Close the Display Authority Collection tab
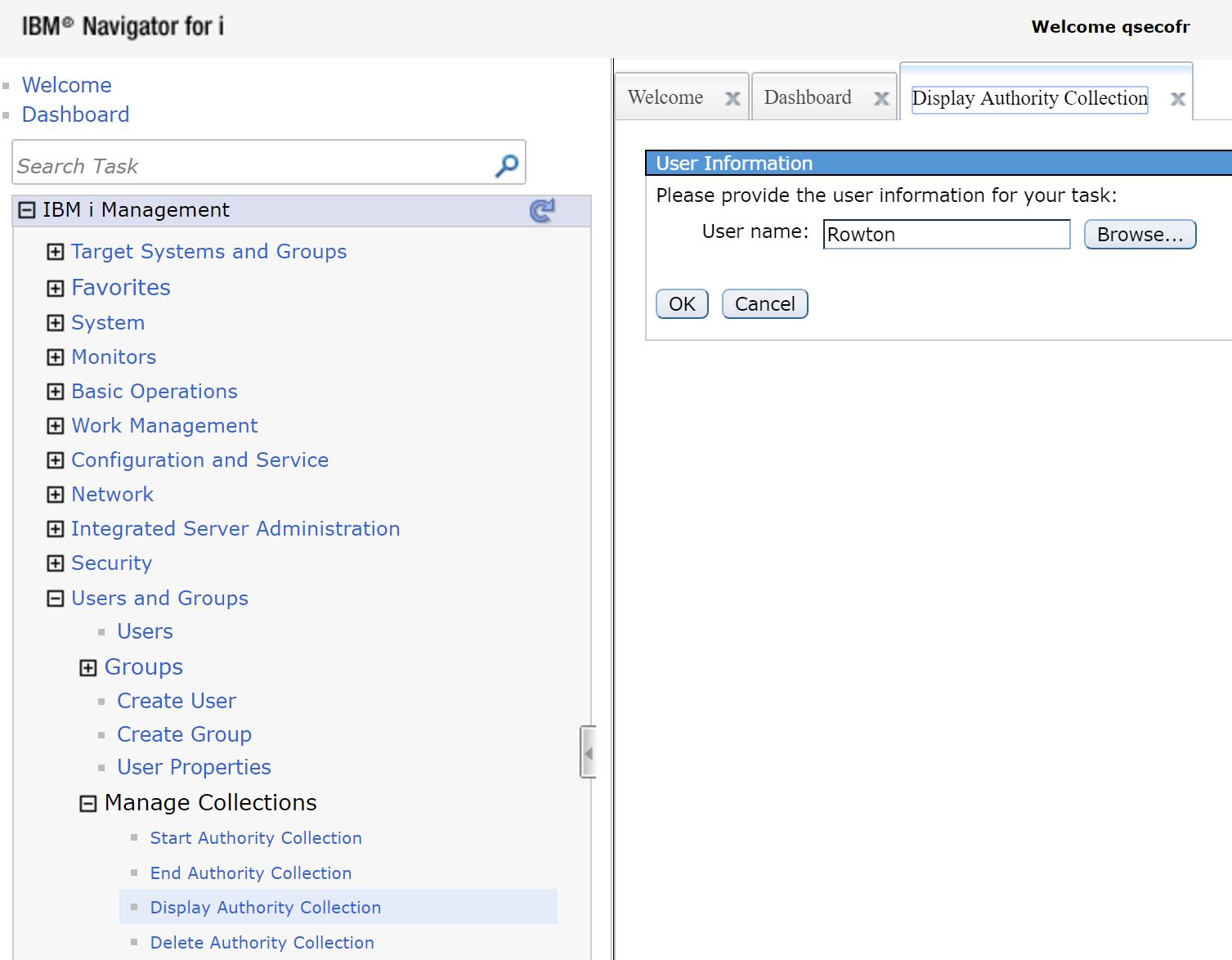 [1177, 99]
